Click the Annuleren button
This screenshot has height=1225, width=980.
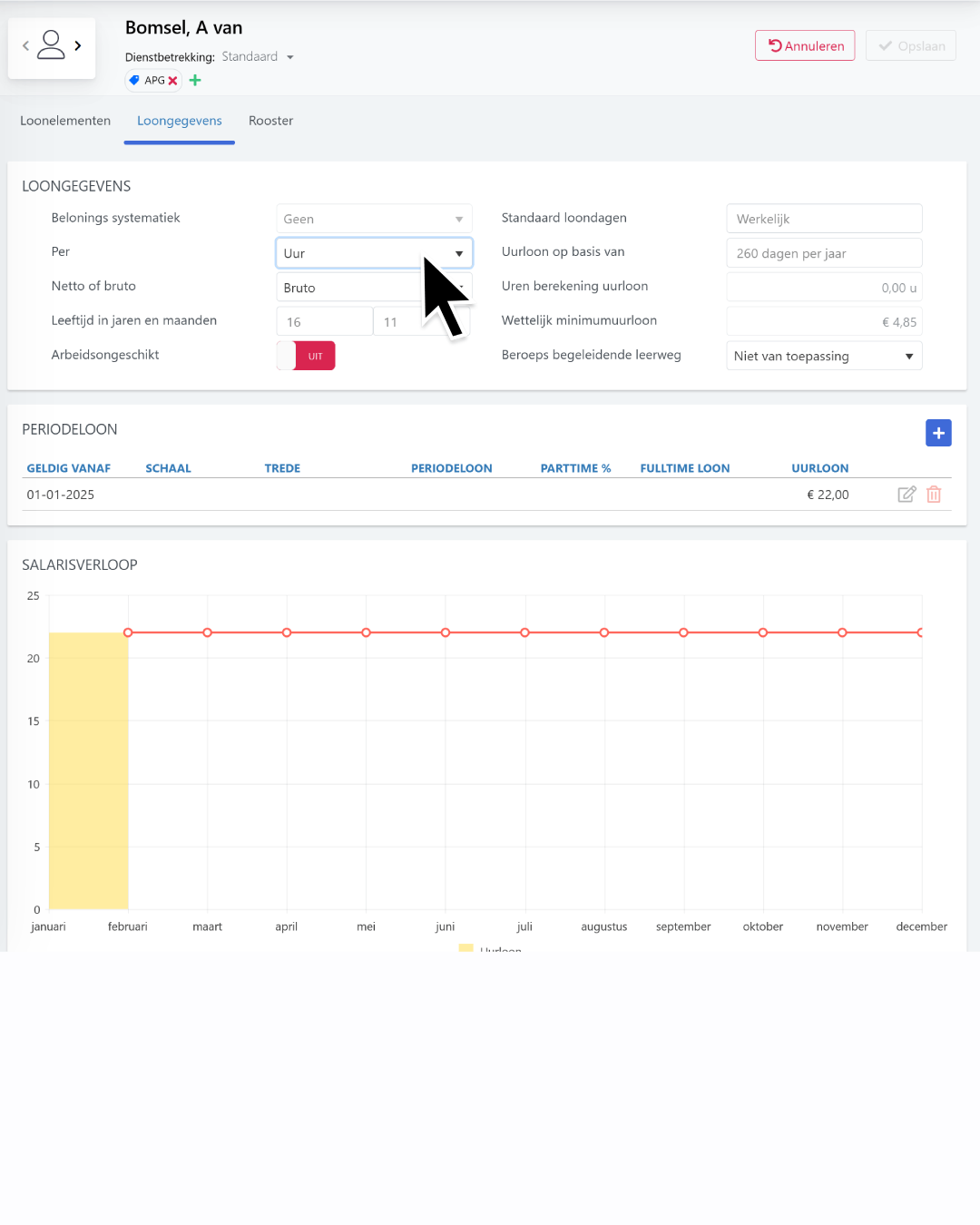(x=805, y=46)
